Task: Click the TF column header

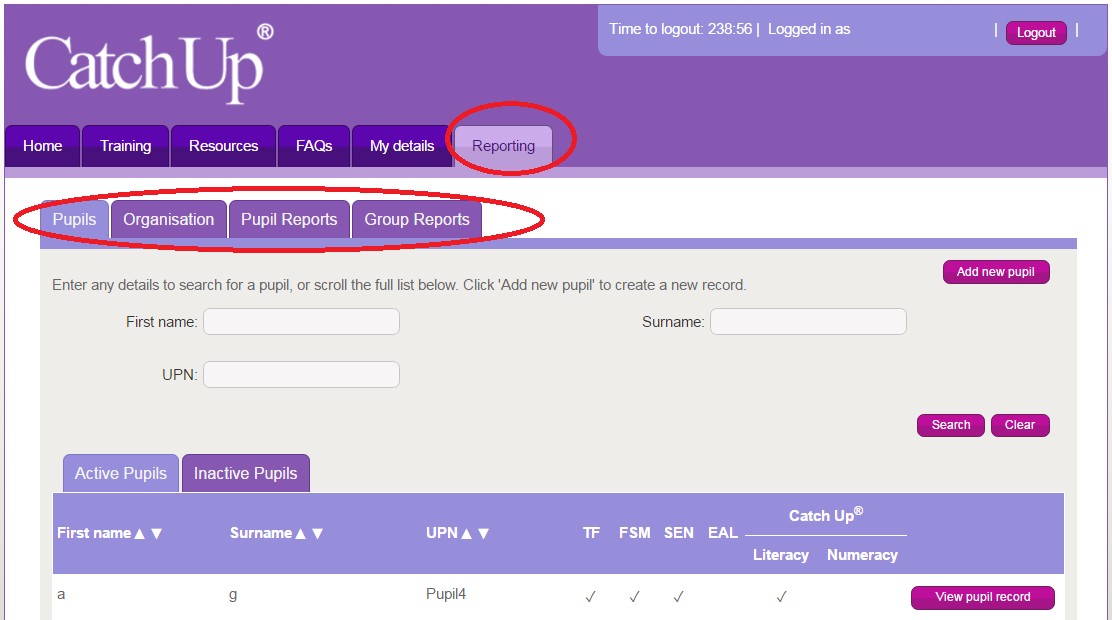Action: [x=591, y=533]
